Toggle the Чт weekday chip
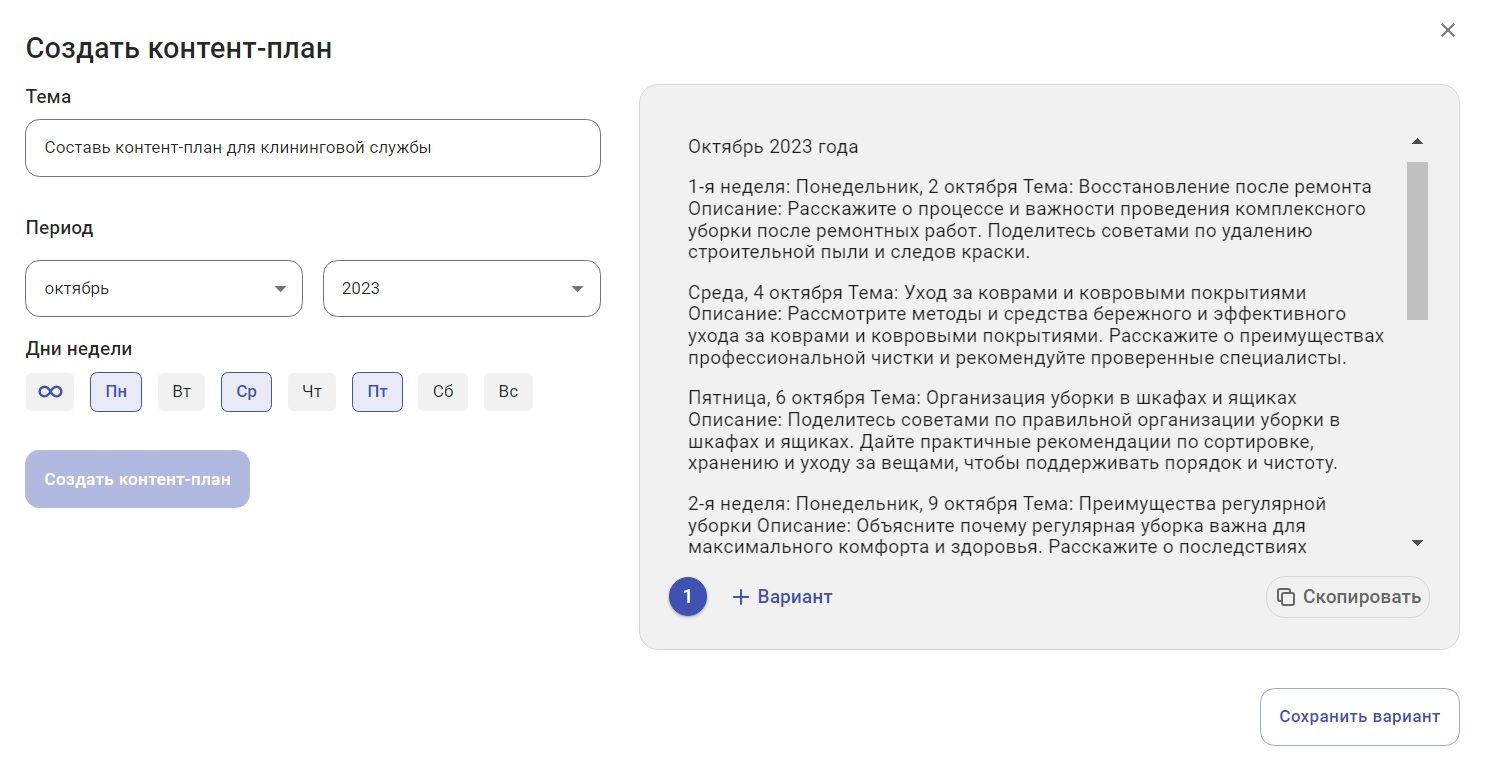Screen dimensions: 1485x761 (x=312, y=392)
